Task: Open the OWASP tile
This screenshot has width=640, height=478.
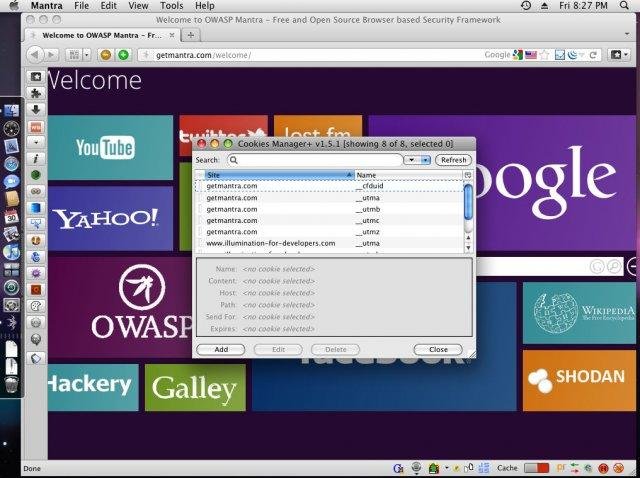Action: tap(120, 307)
